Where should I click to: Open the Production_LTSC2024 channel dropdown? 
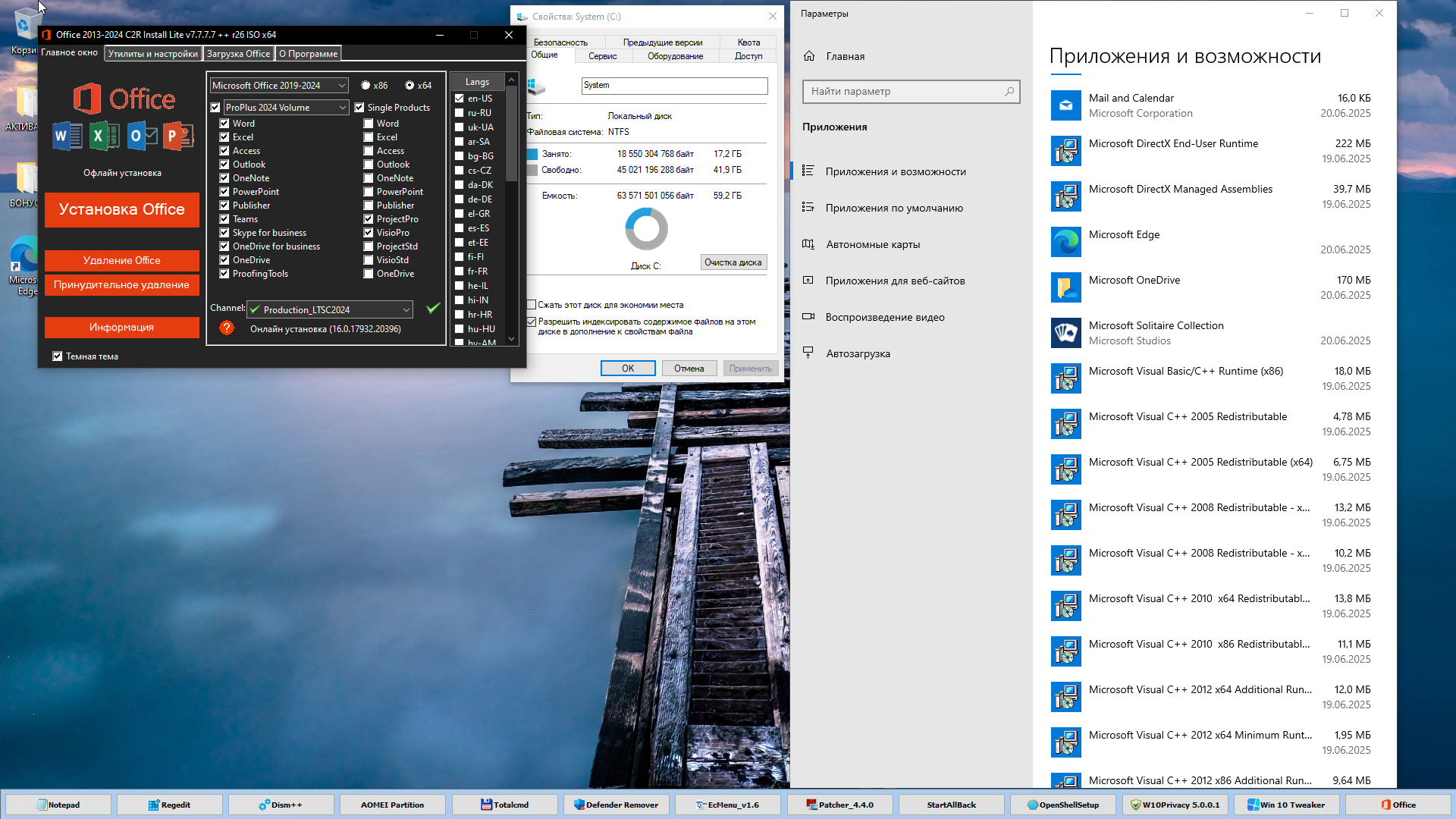pyautogui.click(x=330, y=309)
